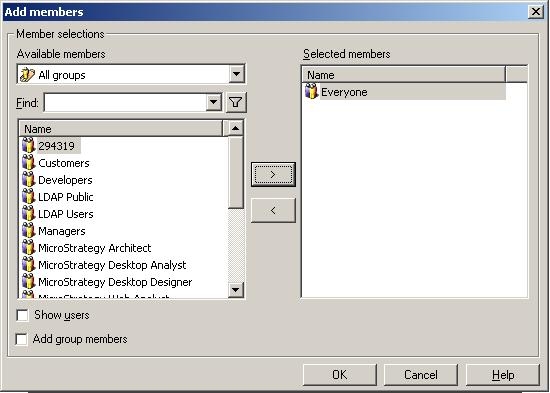Click the group icon next to Managers
The image size is (550, 393).
tap(28, 231)
